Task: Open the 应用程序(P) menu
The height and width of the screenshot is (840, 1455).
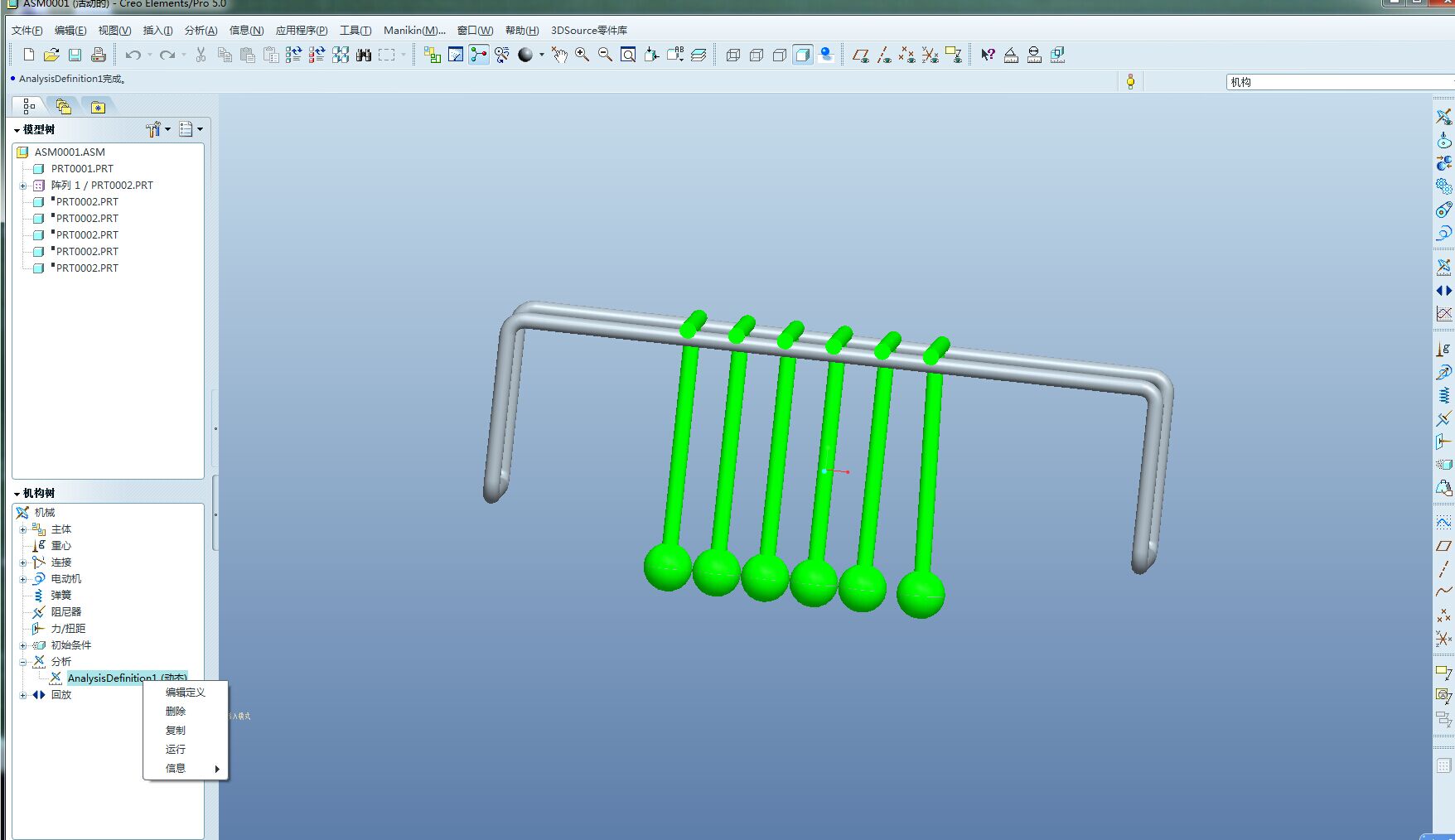Action: pyautogui.click(x=302, y=31)
